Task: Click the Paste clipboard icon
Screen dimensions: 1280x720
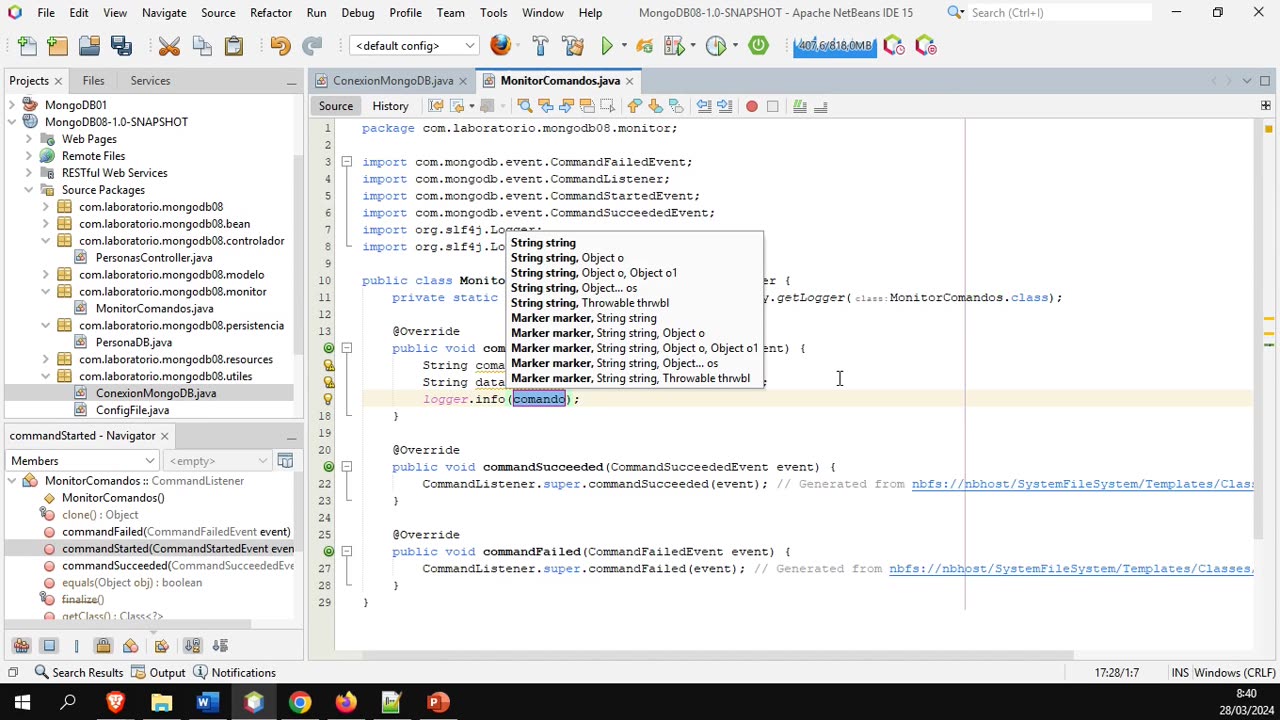Action: (233, 46)
